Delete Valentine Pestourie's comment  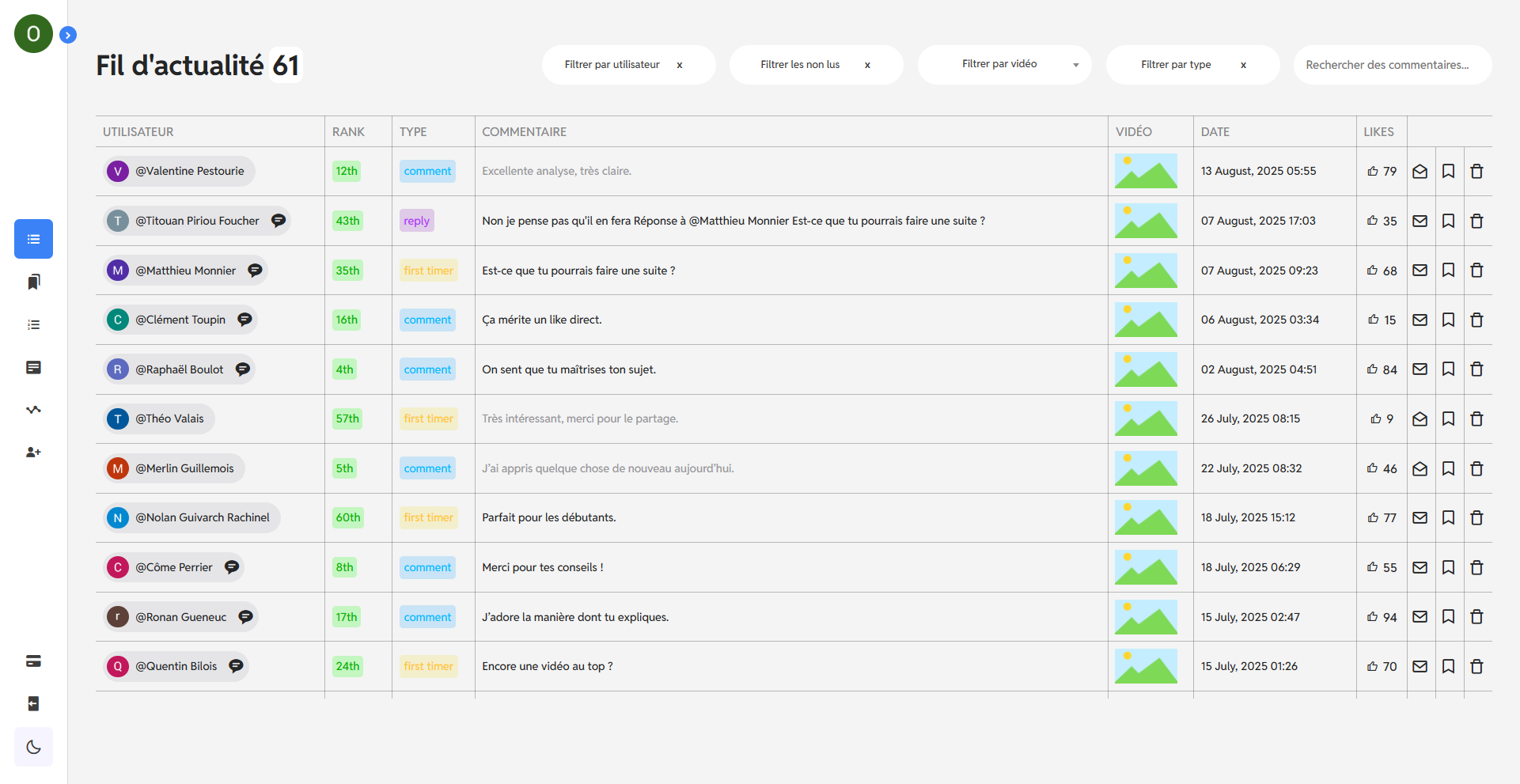[1476, 171]
